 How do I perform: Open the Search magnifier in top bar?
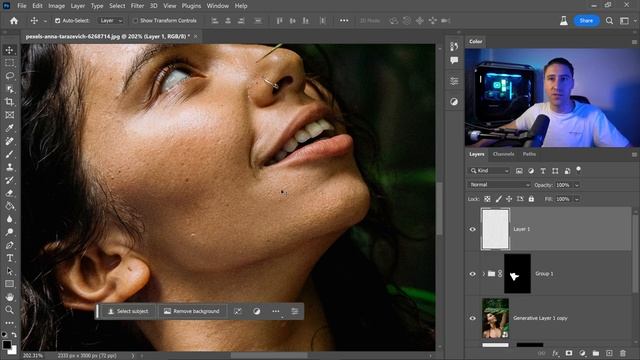609,21
